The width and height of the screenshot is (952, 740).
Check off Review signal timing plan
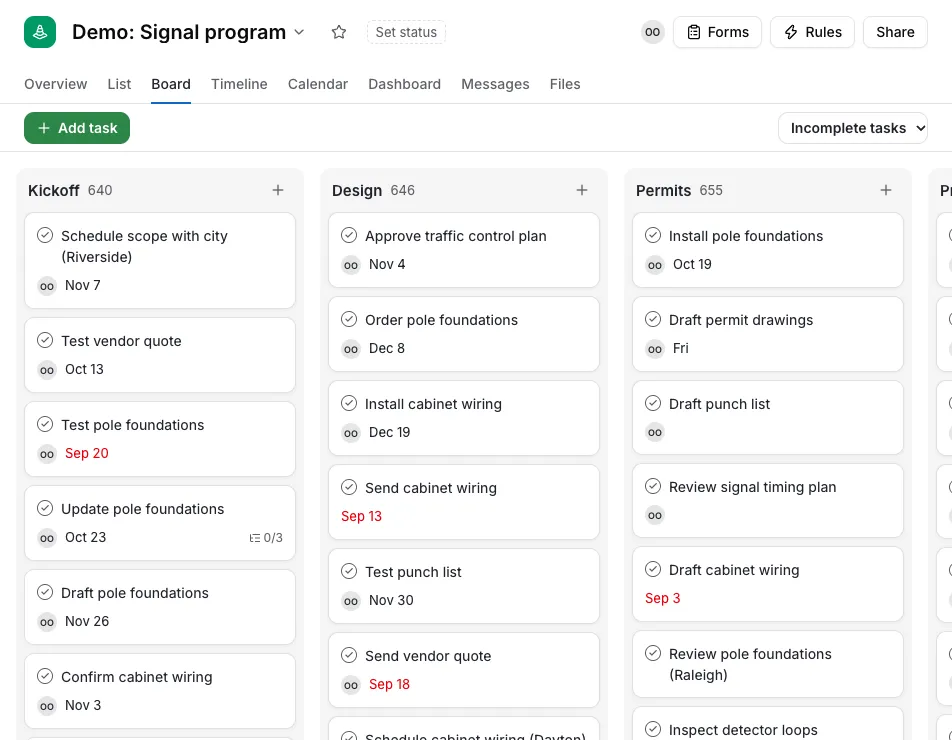pos(653,486)
